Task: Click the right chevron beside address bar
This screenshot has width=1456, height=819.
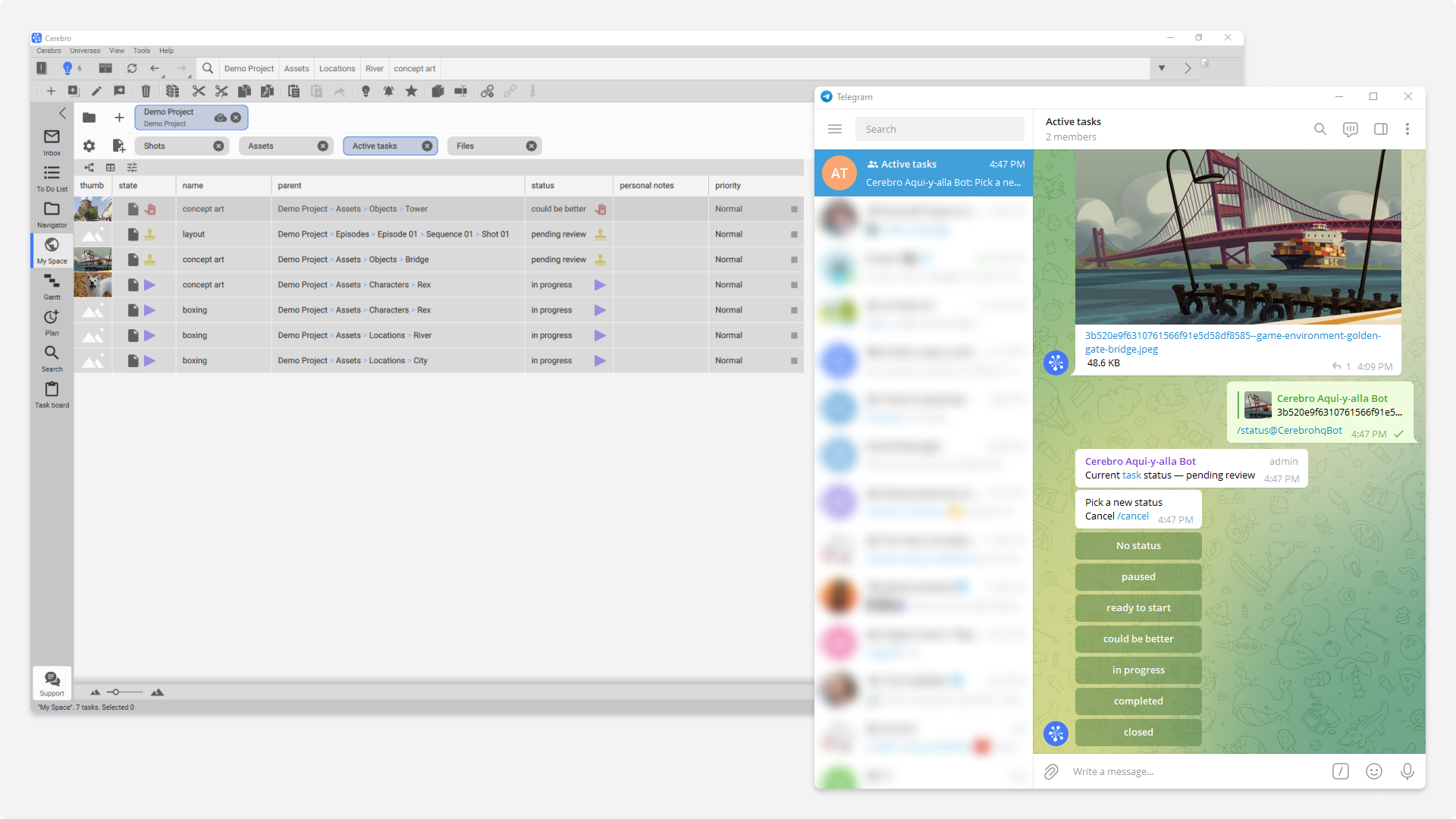Action: (1188, 68)
